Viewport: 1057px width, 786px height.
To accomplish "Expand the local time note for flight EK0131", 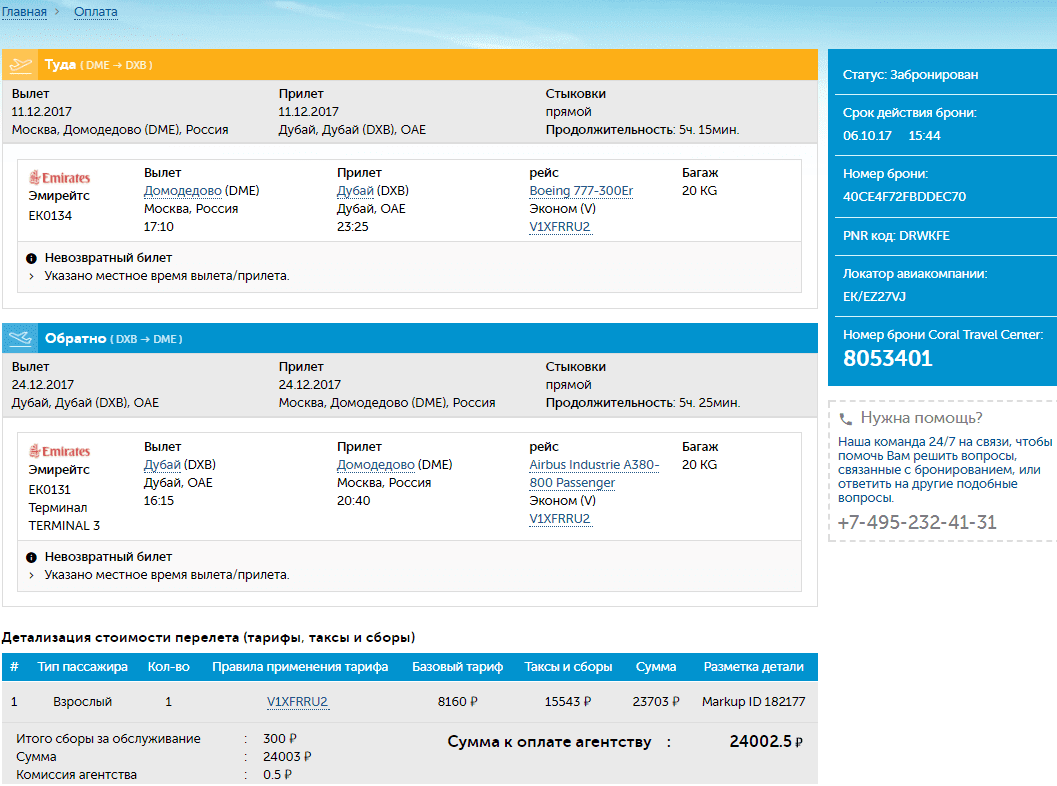I will click(31, 575).
